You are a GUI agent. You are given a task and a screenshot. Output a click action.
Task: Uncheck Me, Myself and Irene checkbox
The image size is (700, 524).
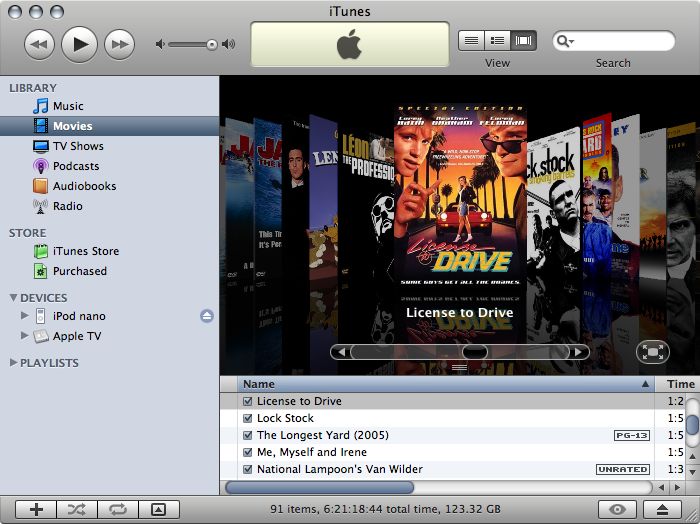247,452
